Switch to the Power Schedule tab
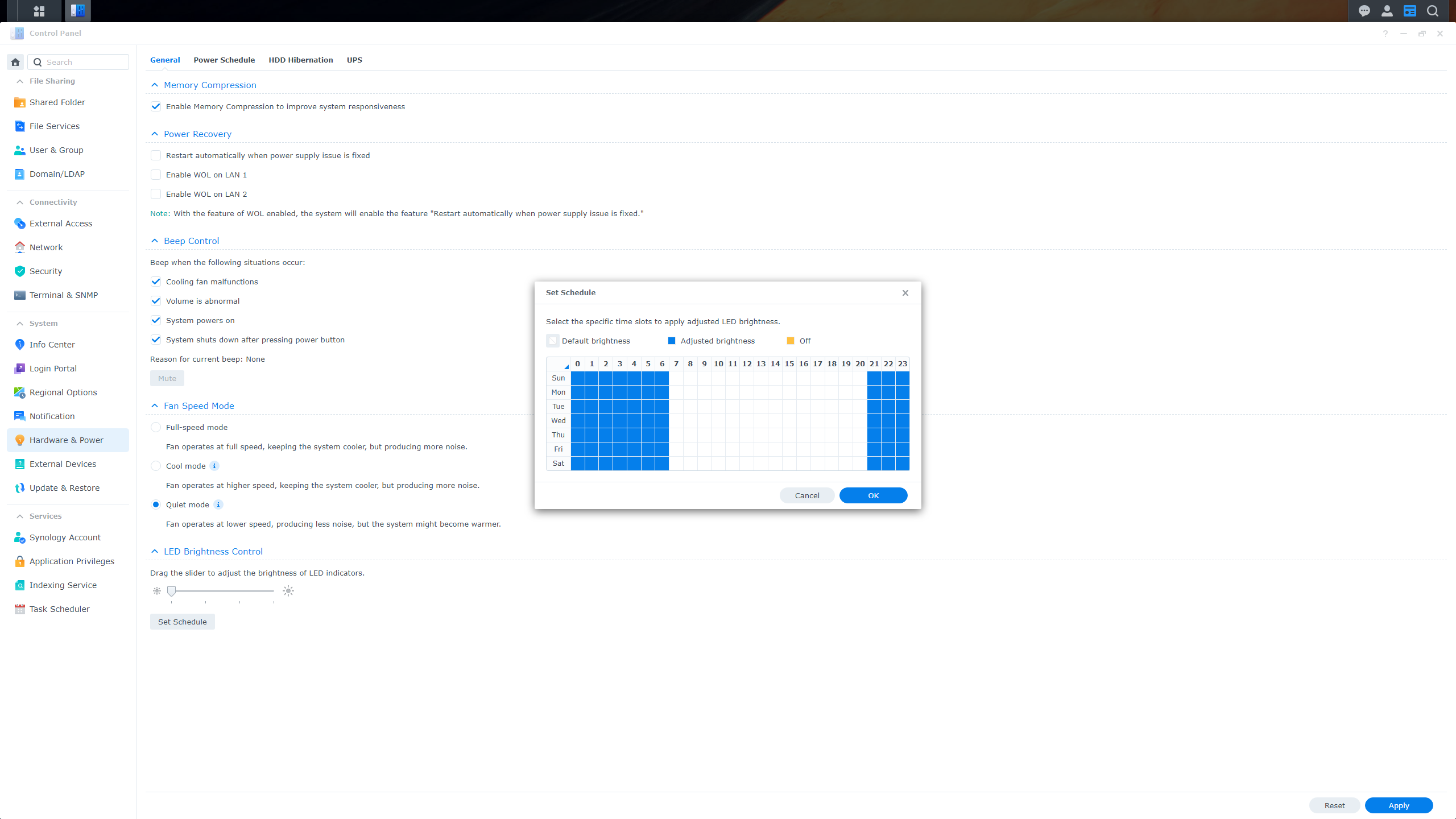 pos(224,60)
